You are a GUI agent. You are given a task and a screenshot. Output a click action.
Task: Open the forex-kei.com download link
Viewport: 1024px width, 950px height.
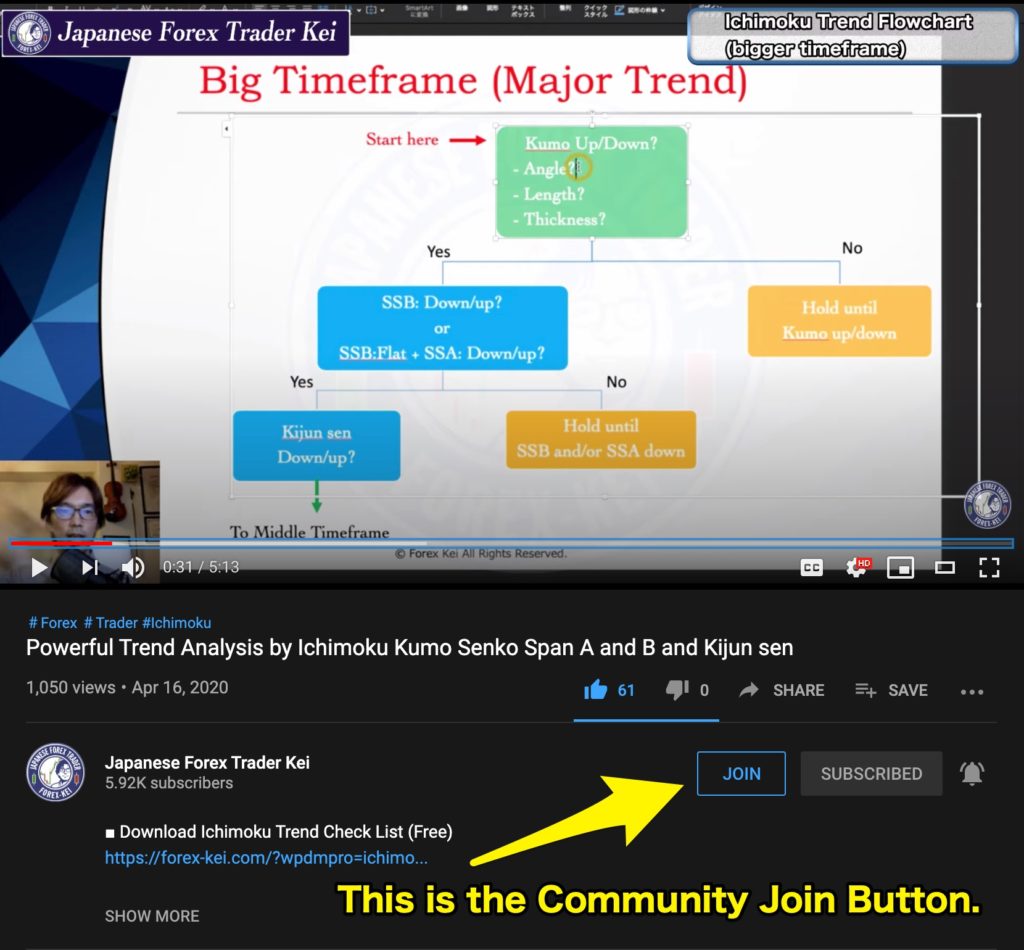pyautogui.click(x=266, y=858)
